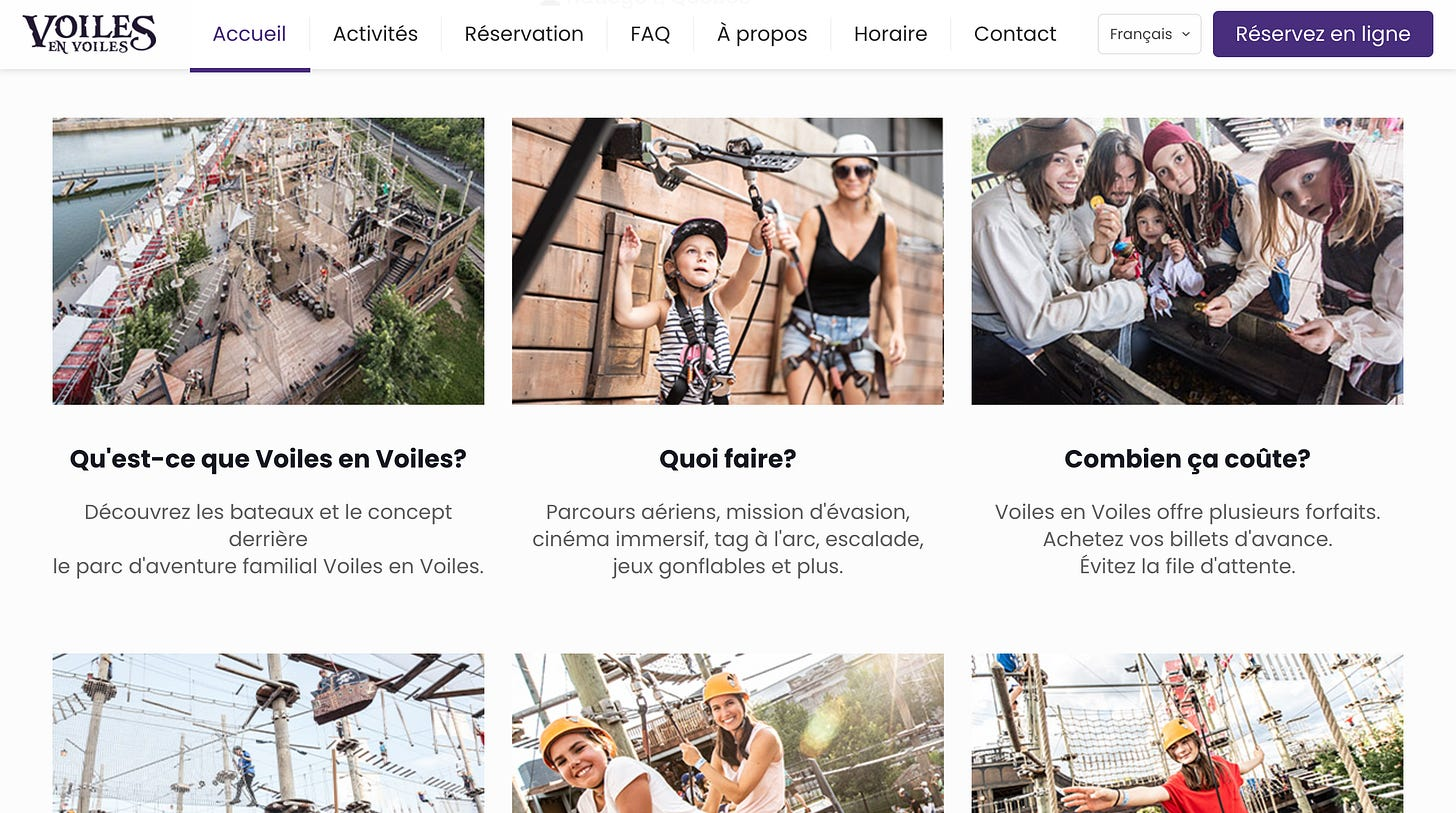
Task: Go to the Réservation page
Action: [524, 34]
